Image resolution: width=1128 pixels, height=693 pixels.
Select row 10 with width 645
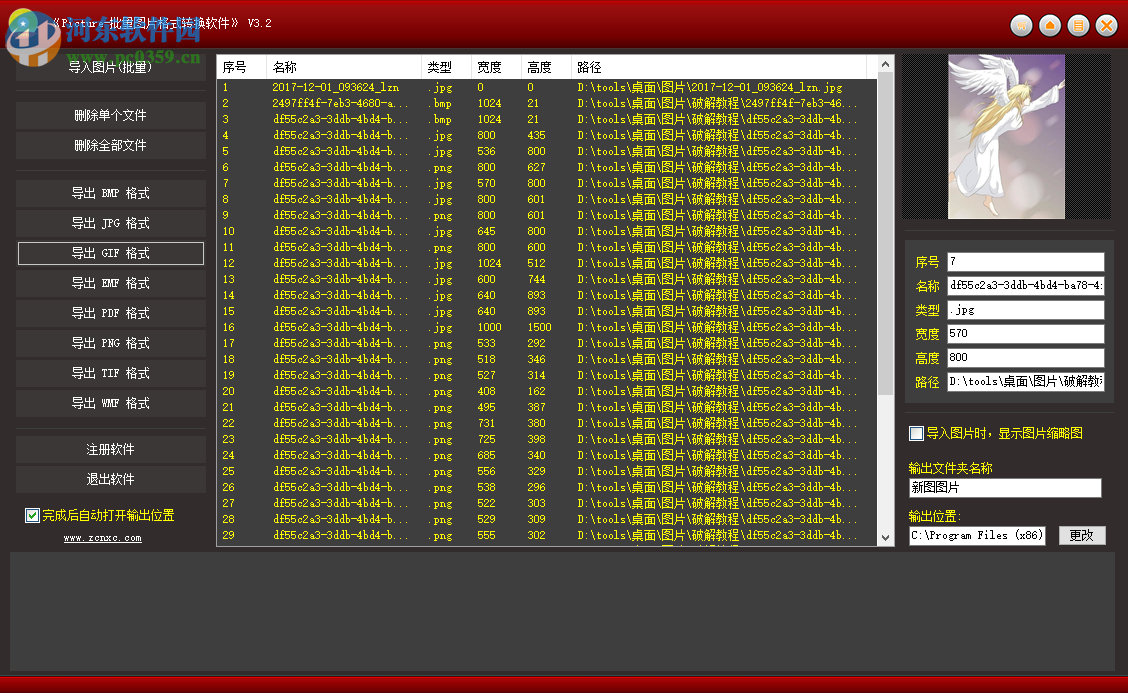point(547,231)
